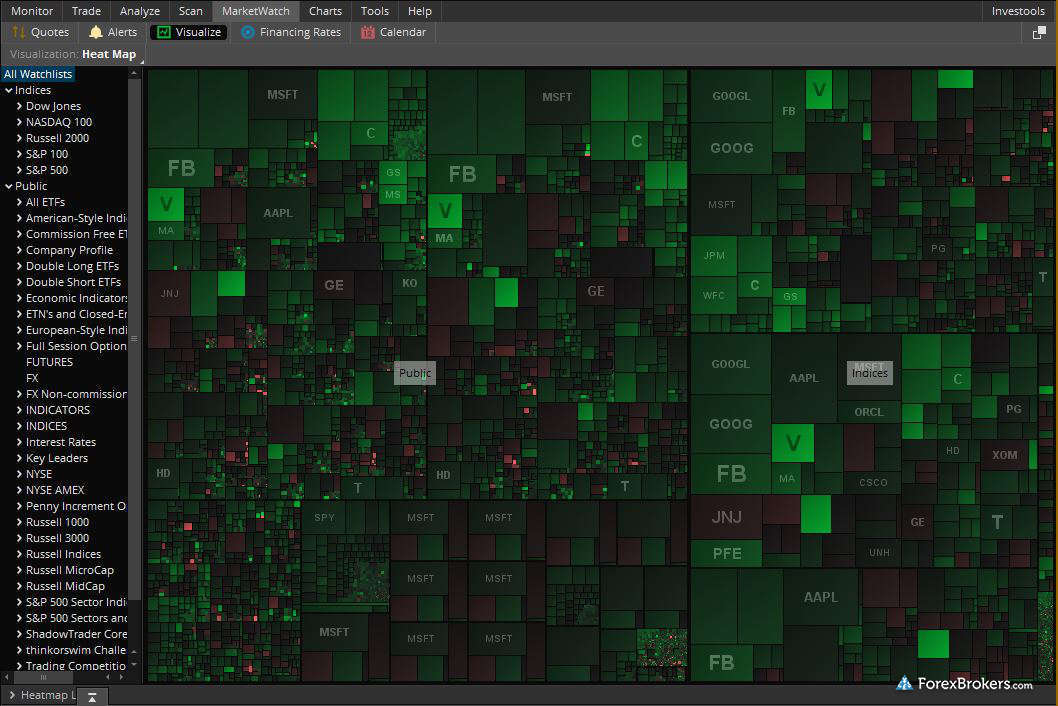Select the Russell MidCap watchlist
This screenshot has height=706, width=1058.
65,587
